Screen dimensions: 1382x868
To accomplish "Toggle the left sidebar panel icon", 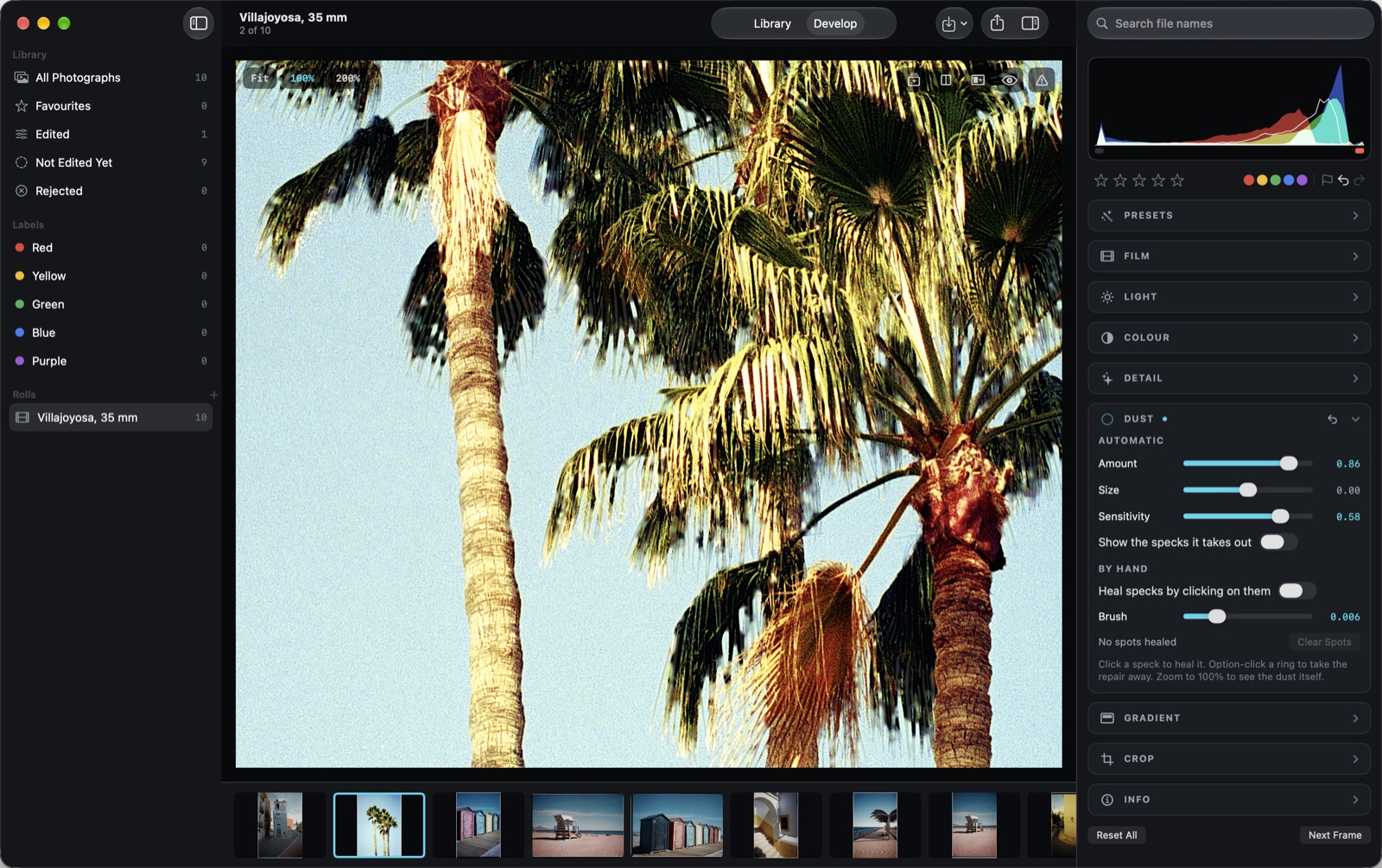I will (x=199, y=23).
